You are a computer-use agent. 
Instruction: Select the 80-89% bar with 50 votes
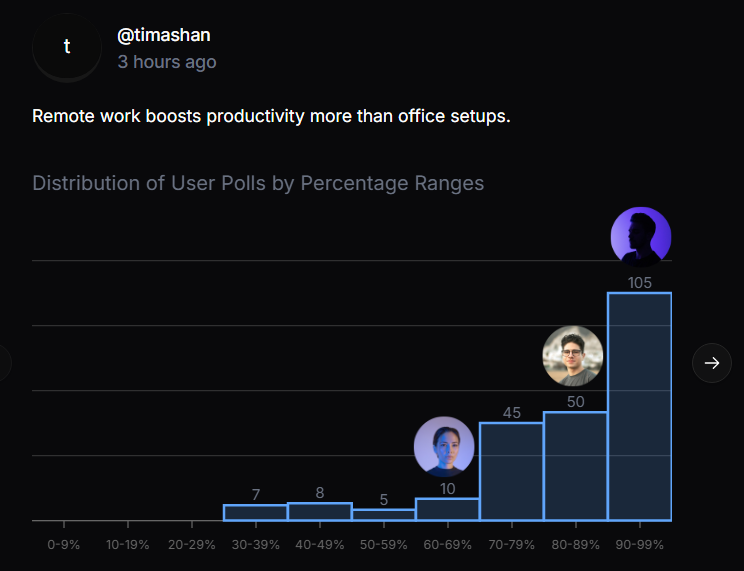tap(575, 466)
